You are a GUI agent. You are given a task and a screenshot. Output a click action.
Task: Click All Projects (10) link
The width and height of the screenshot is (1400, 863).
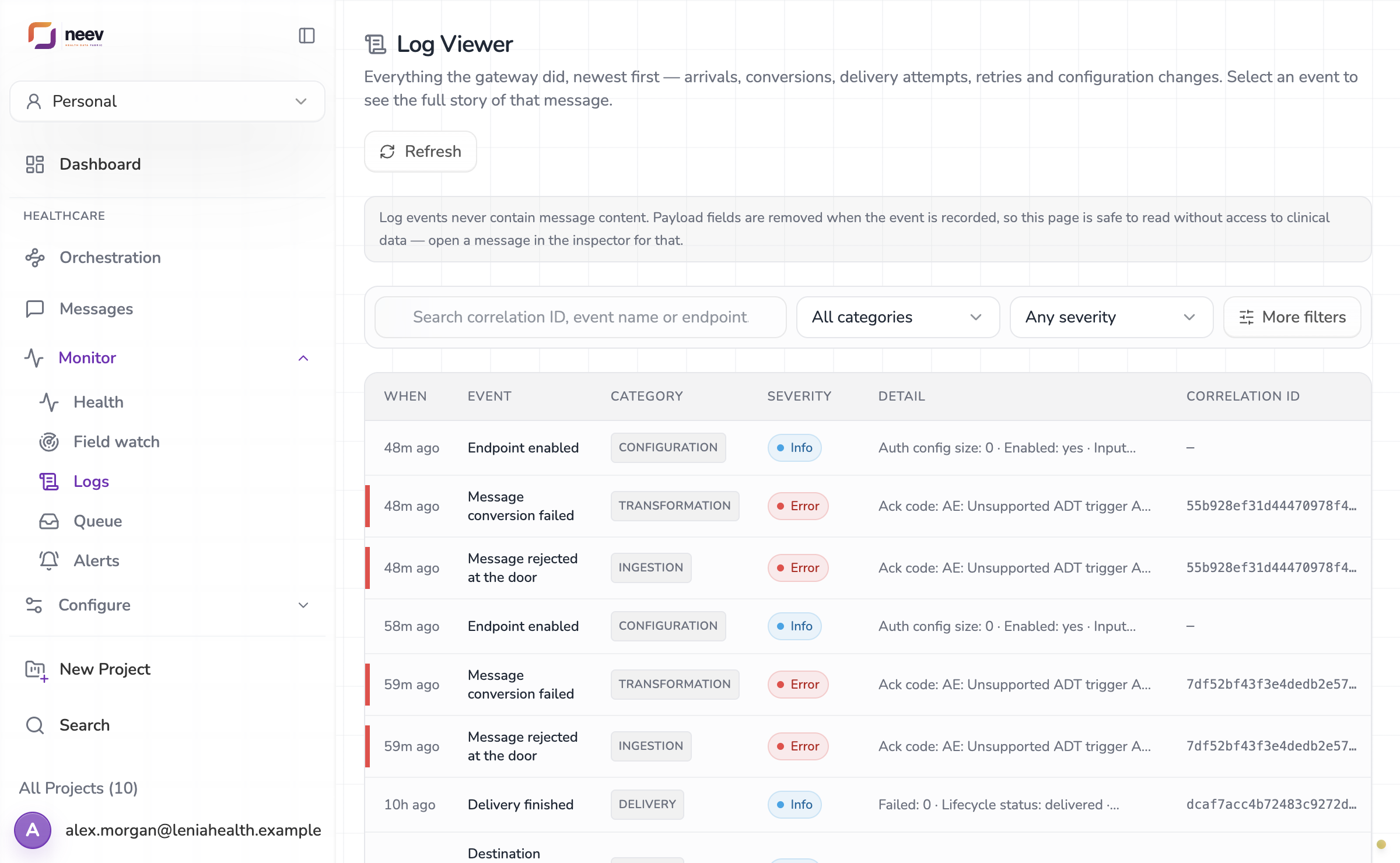coord(78,788)
